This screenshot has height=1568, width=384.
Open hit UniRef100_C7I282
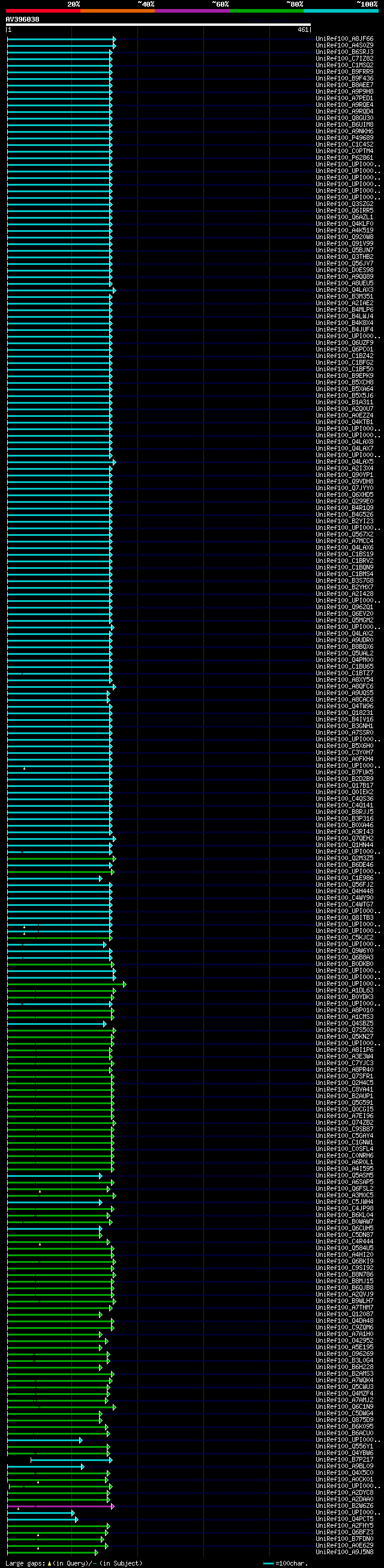pos(344,58)
